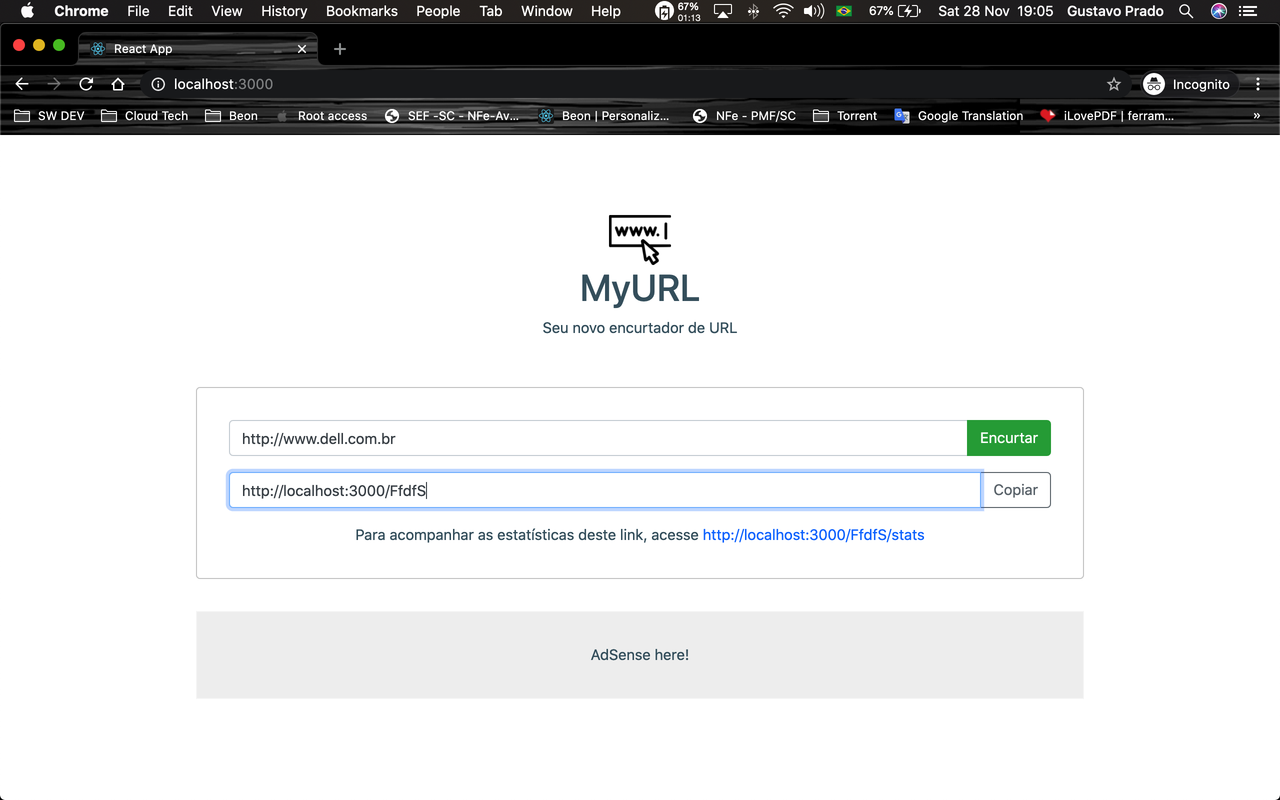
Task: Open Siri from the menu bar
Action: coord(1218,11)
